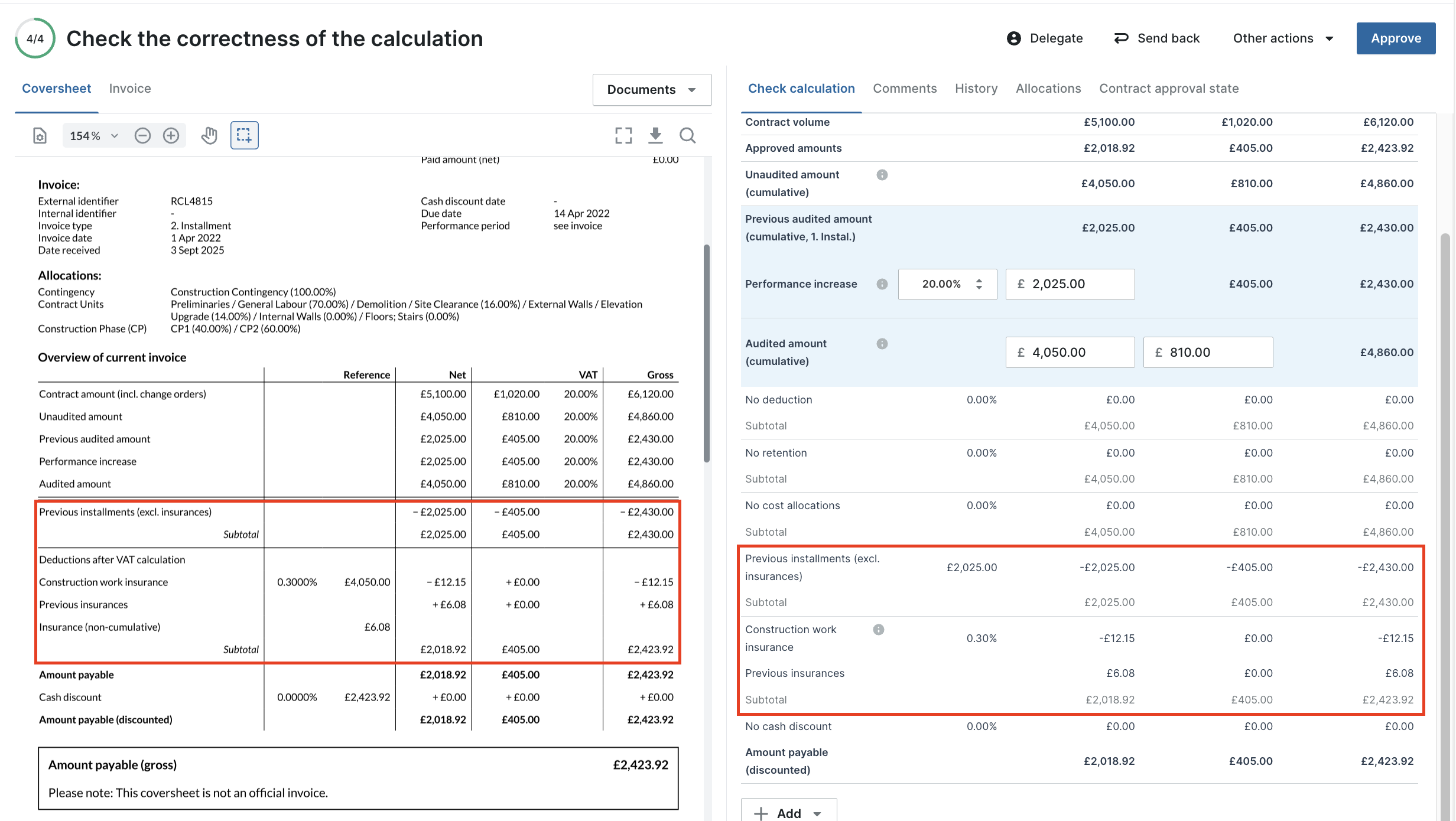This screenshot has height=821, width=1456.
Task: Expand the Documents dropdown
Action: pyautogui.click(x=652, y=90)
